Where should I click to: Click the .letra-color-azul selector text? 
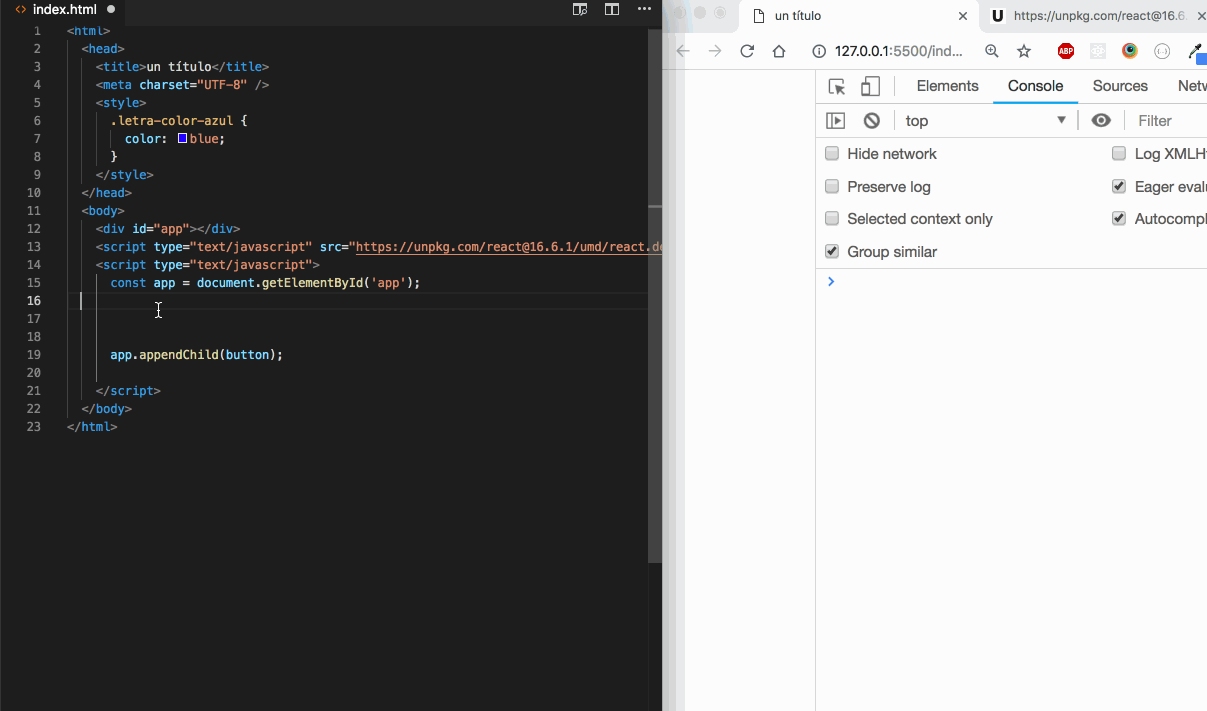173,121
